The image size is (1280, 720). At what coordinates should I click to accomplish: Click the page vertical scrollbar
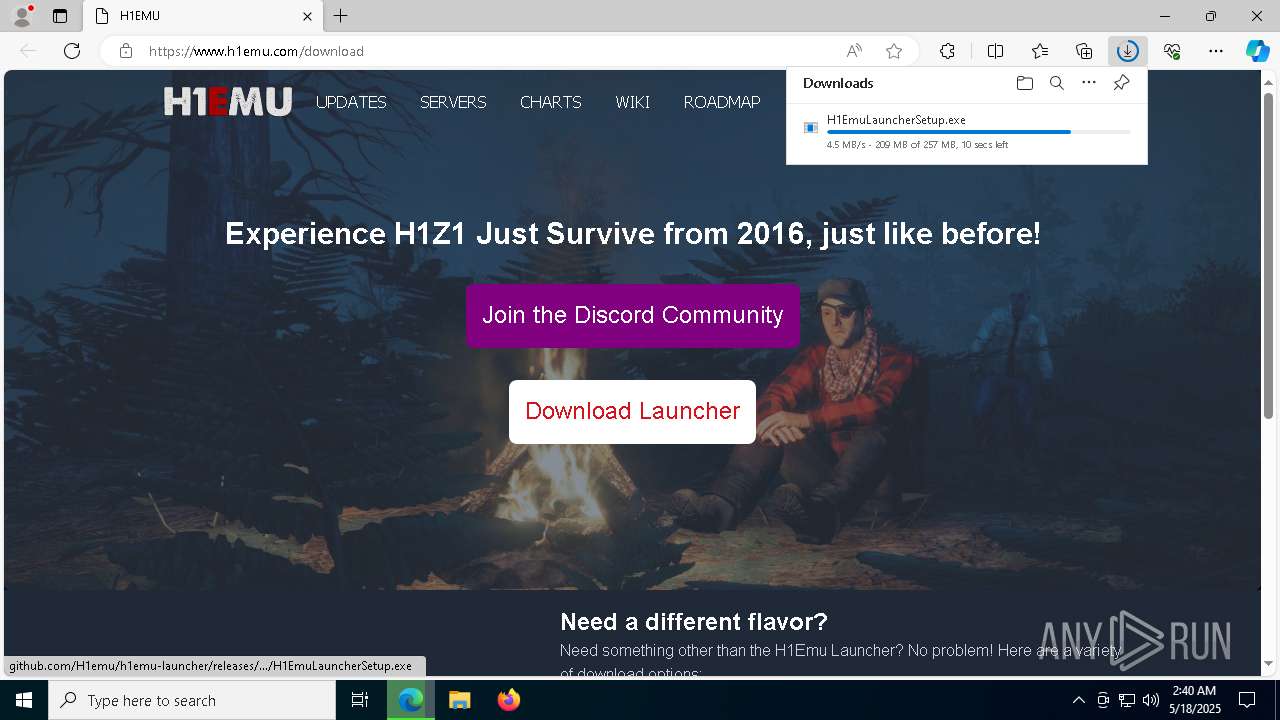click(1269, 255)
